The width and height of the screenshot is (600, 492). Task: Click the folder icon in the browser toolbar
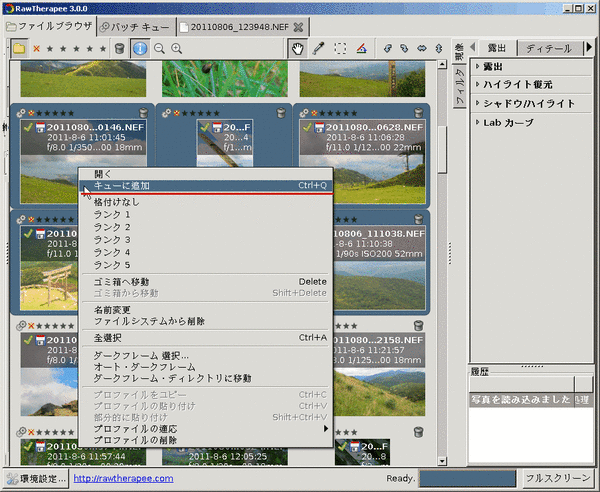point(19,49)
